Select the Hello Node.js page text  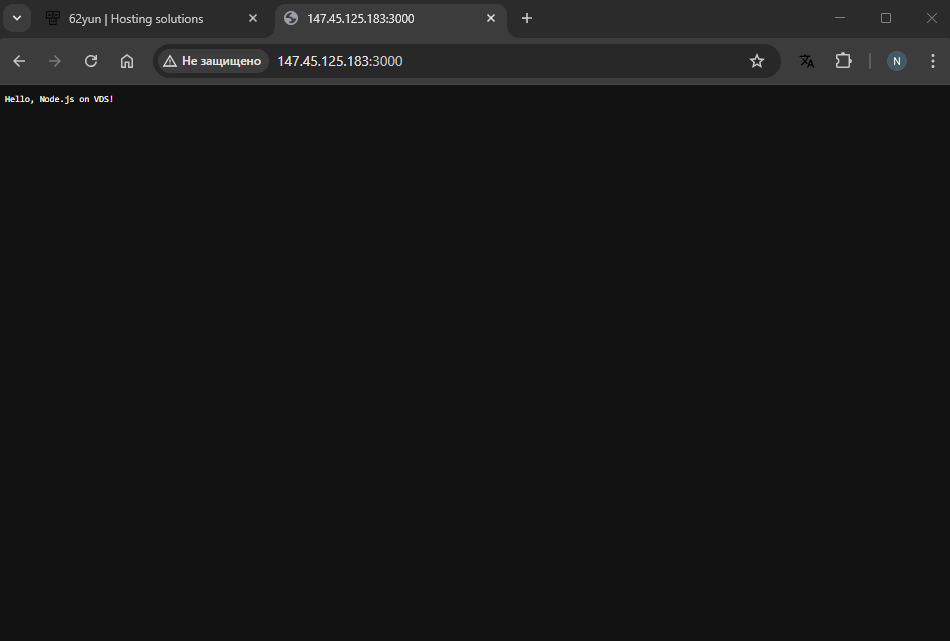tap(58, 99)
